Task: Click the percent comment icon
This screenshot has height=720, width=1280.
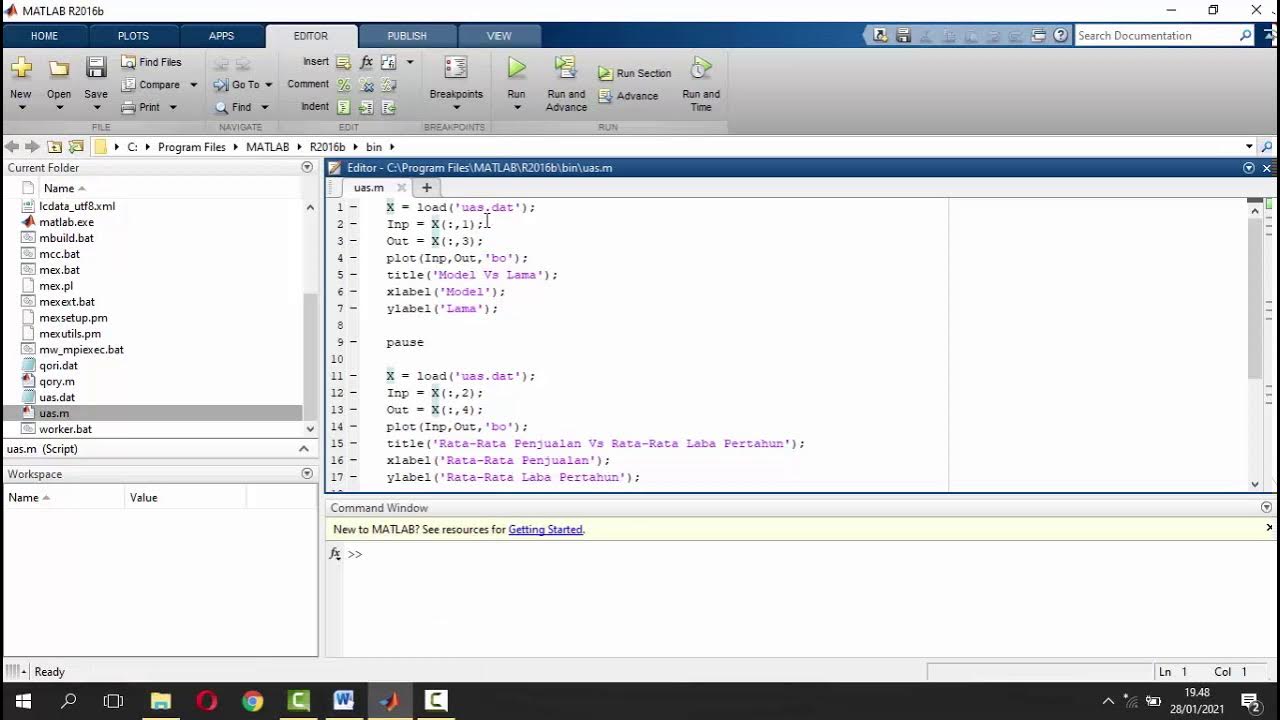Action: pos(344,85)
